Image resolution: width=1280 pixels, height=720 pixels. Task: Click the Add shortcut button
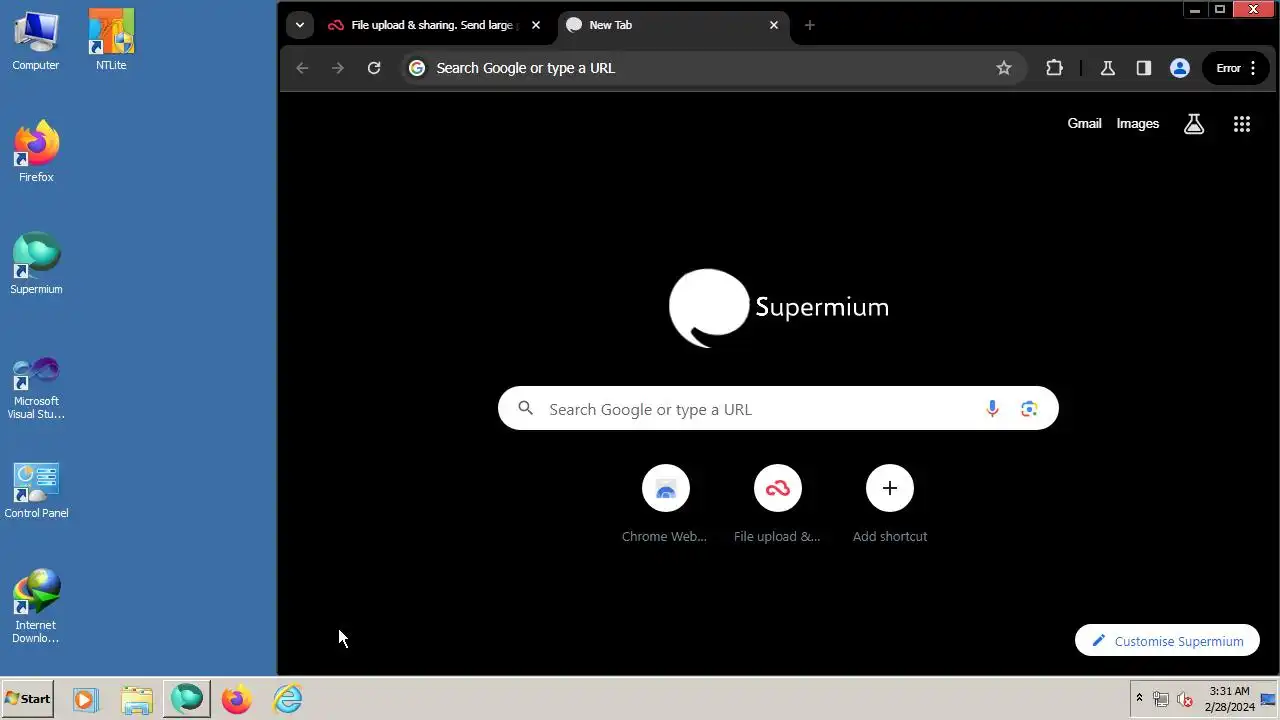[889, 505]
